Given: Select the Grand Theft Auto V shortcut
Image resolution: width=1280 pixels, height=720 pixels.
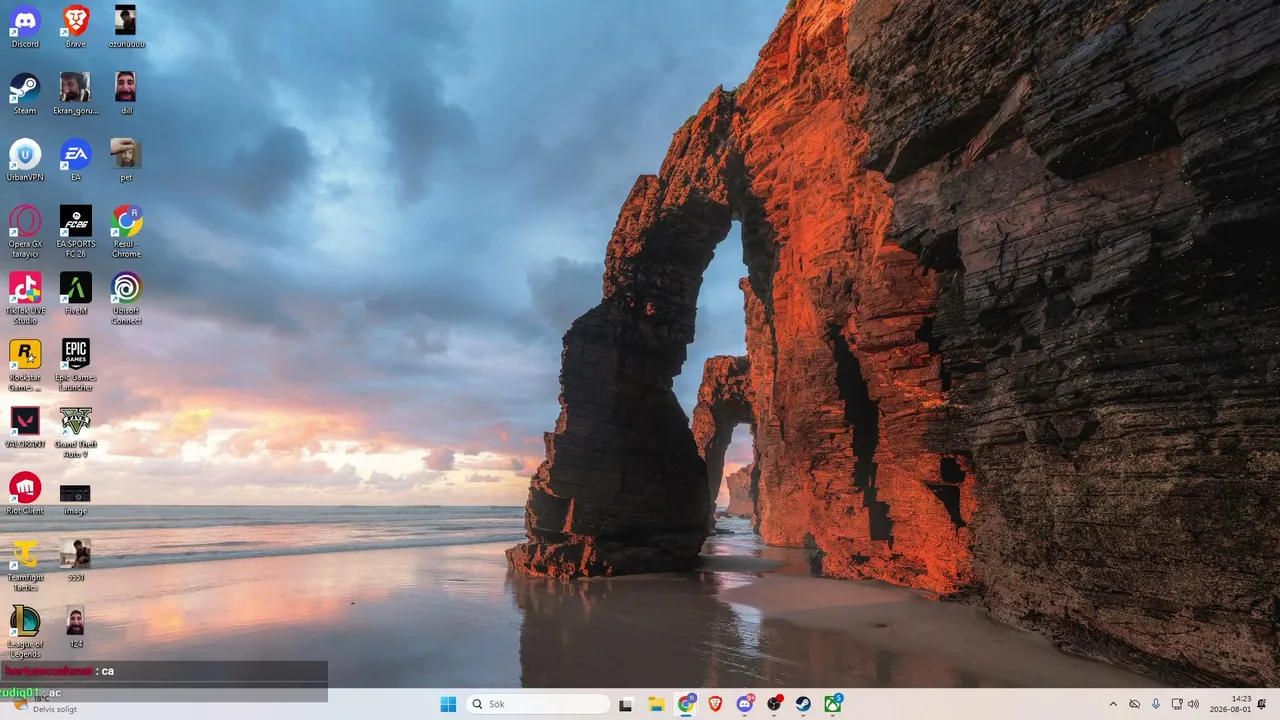Looking at the screenshot, I should tap(76, 432).
